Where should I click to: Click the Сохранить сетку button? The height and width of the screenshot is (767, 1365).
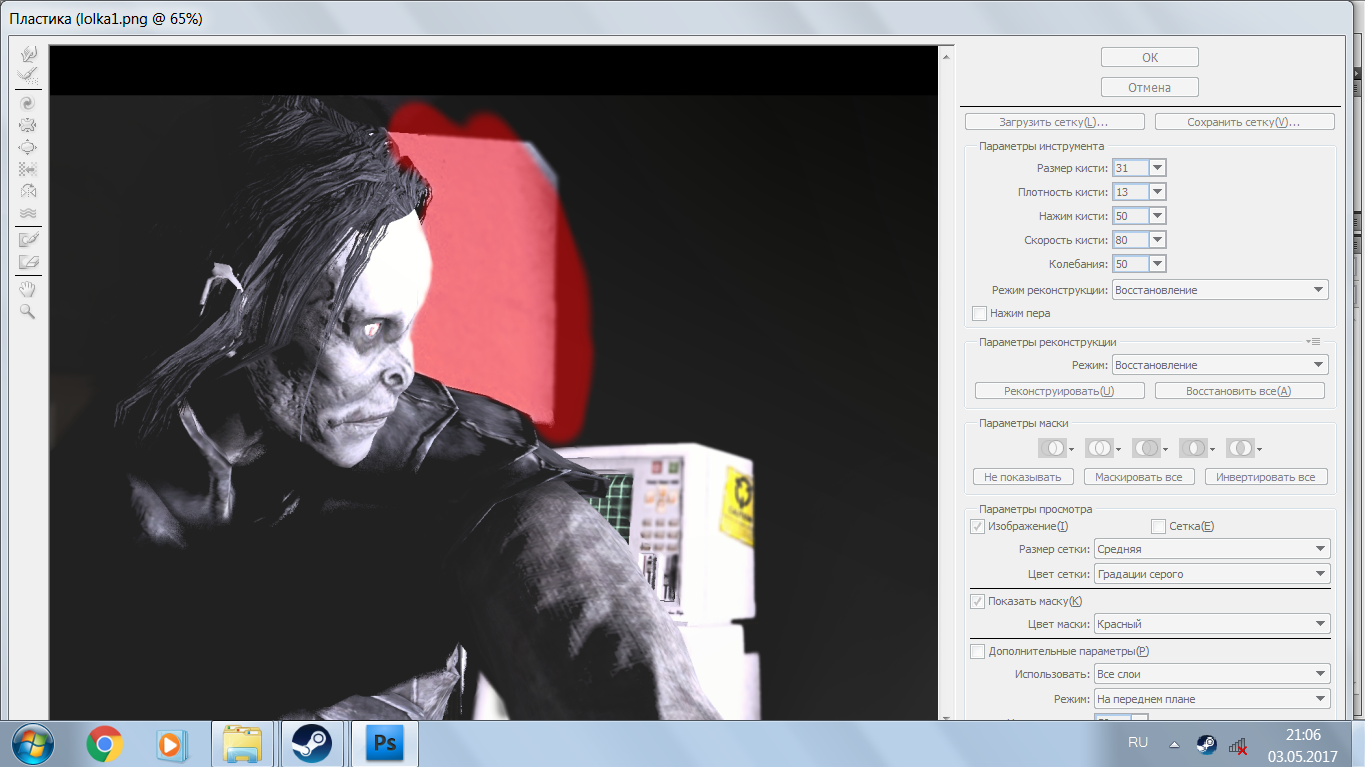click(1244, 122)
